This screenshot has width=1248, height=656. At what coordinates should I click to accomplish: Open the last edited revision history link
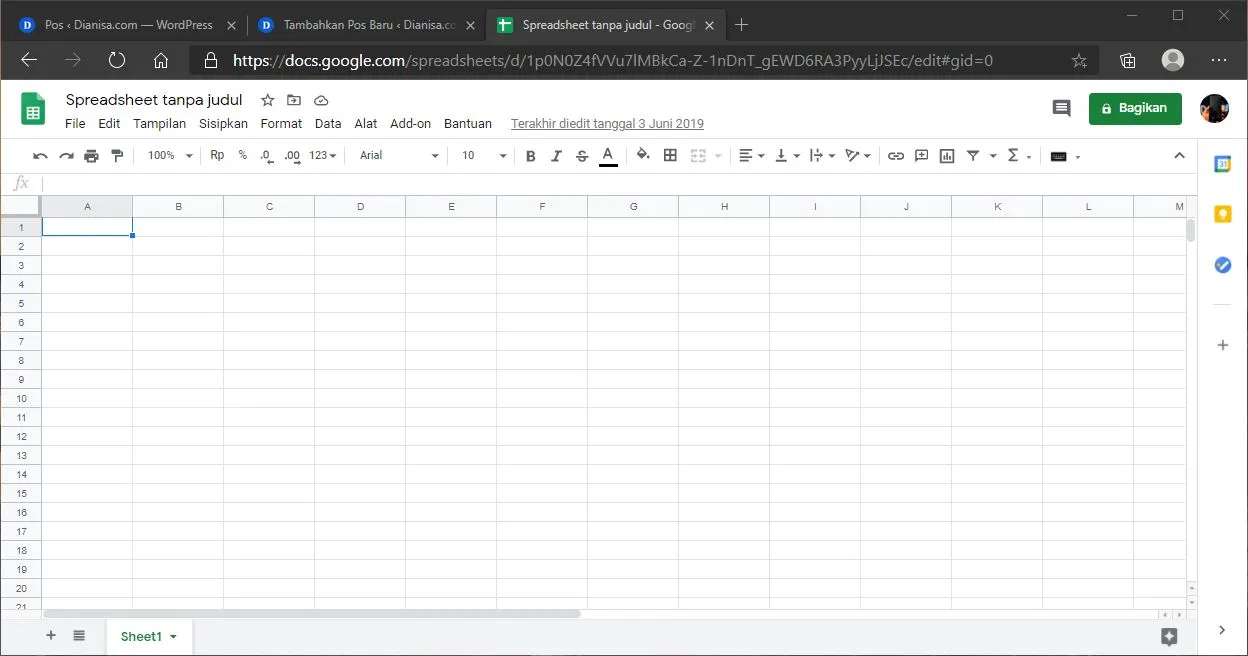tap(607, 123)
